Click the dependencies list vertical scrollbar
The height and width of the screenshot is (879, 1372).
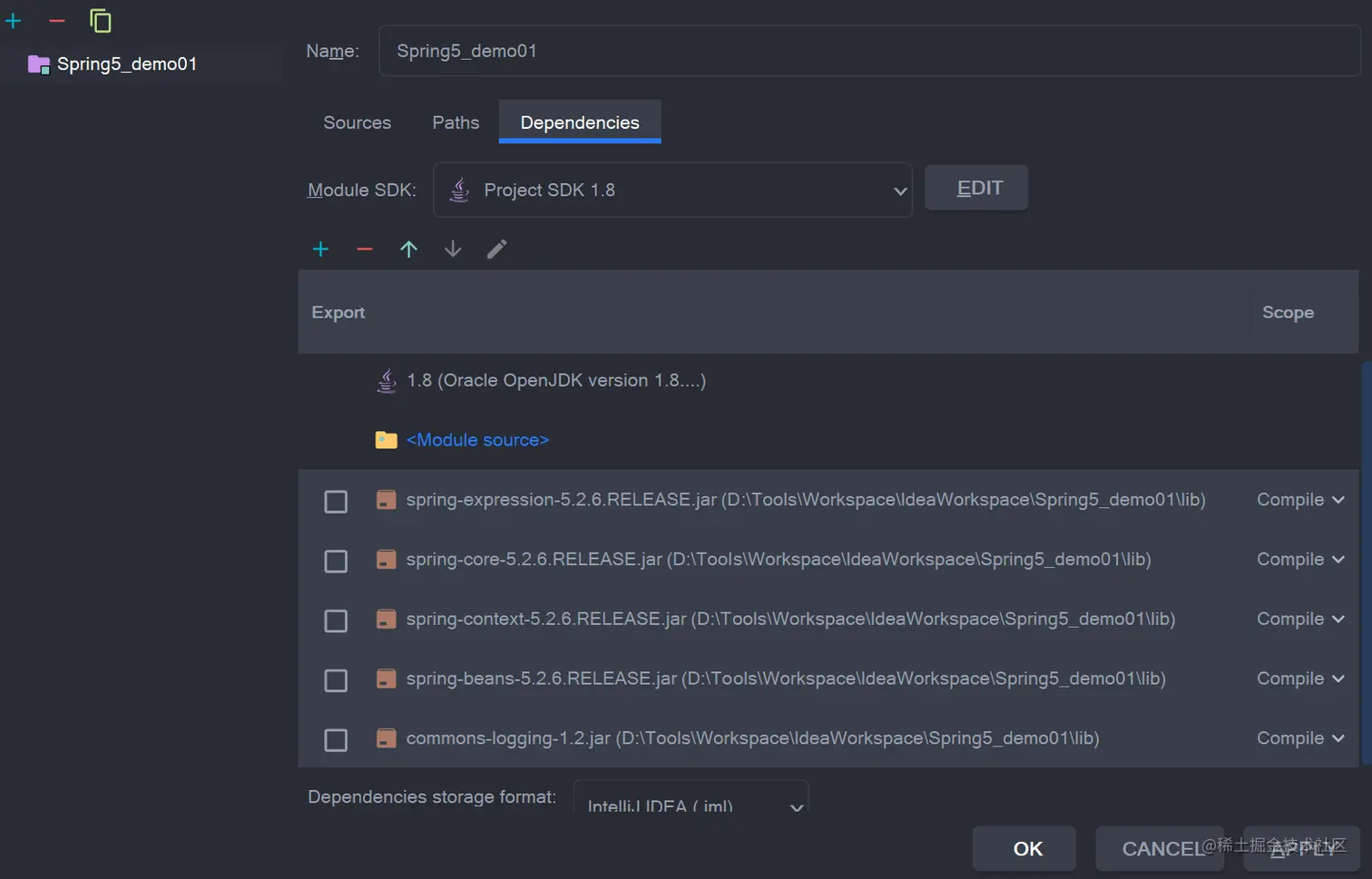tap(1367, 562)
